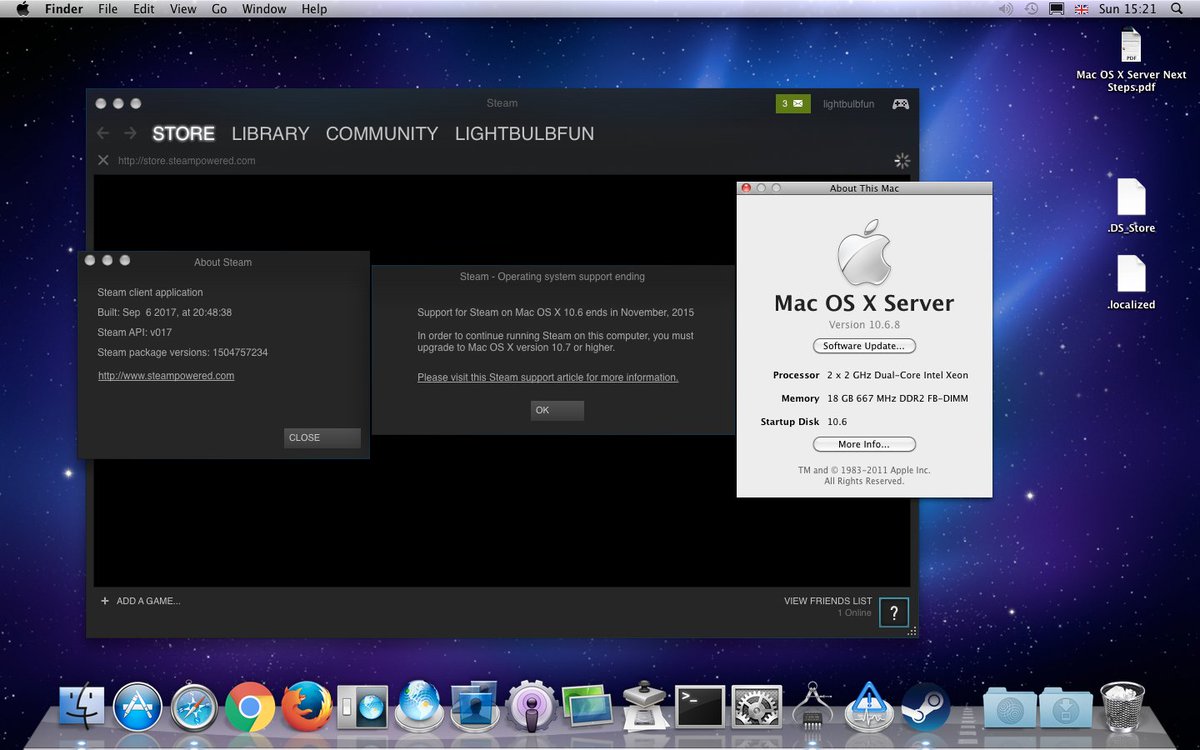Click OK in the support-ending dialog

557,410
